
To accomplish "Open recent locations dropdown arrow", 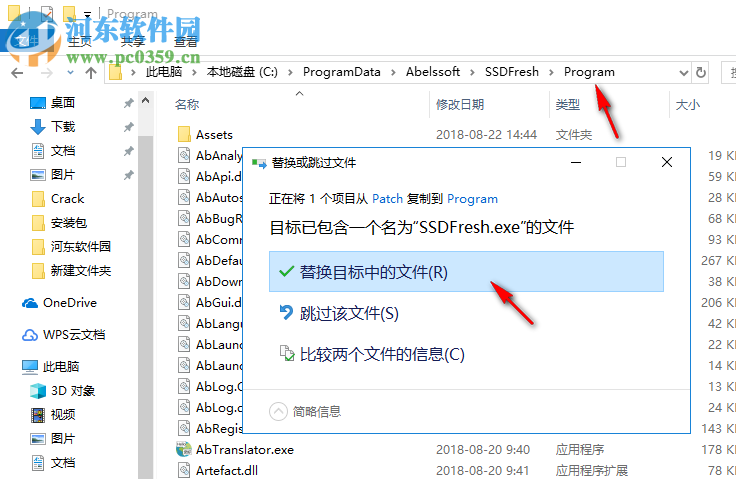I will 70,73.
